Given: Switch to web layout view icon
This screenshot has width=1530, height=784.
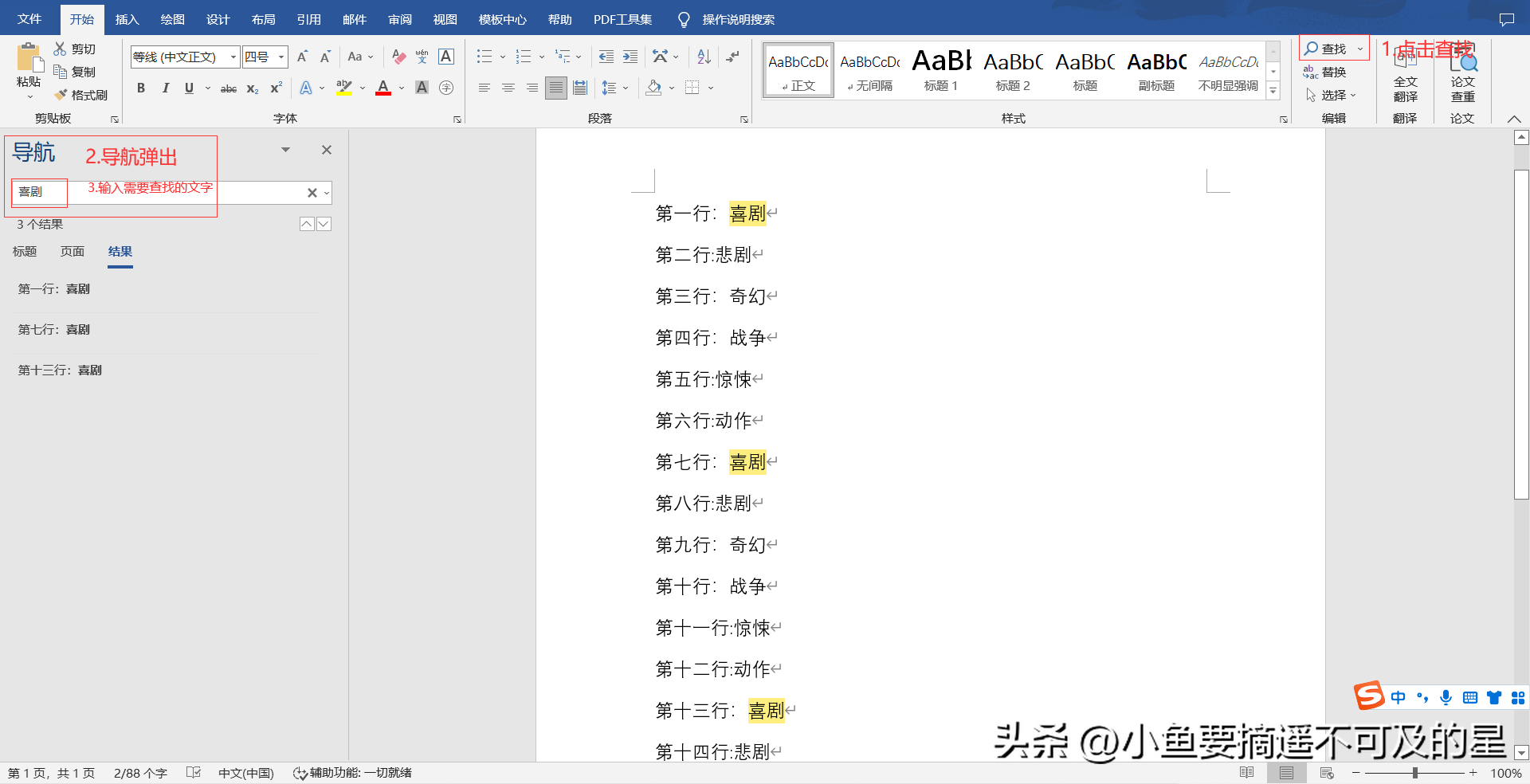Looking at the screenshot, I should click(1327, 773).
